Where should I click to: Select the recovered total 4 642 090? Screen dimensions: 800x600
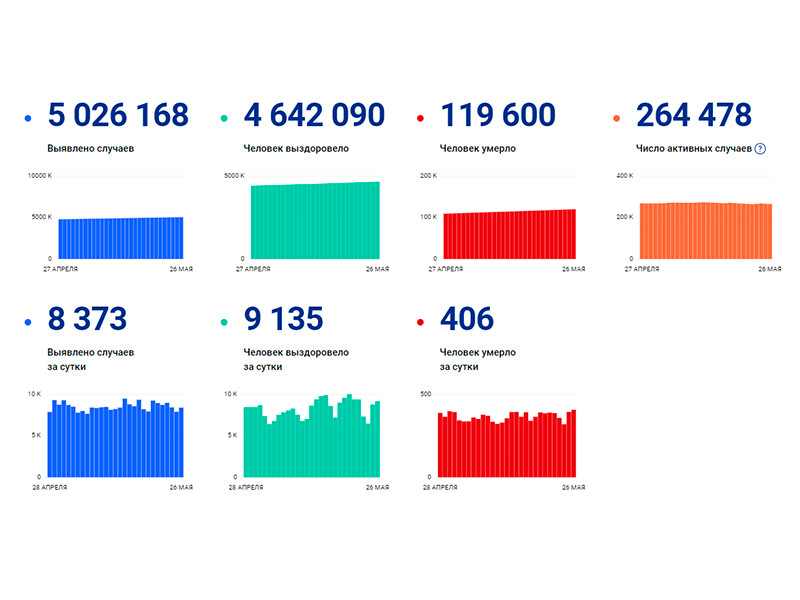(313, 116)
